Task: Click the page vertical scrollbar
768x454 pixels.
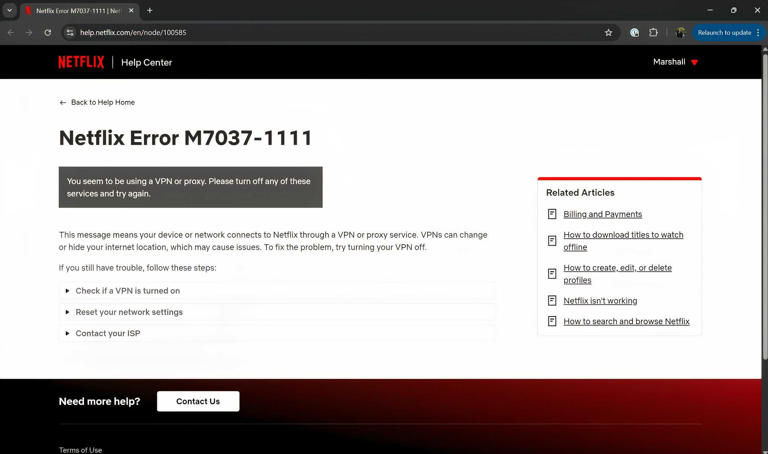Action: click(x=765, y=206)
